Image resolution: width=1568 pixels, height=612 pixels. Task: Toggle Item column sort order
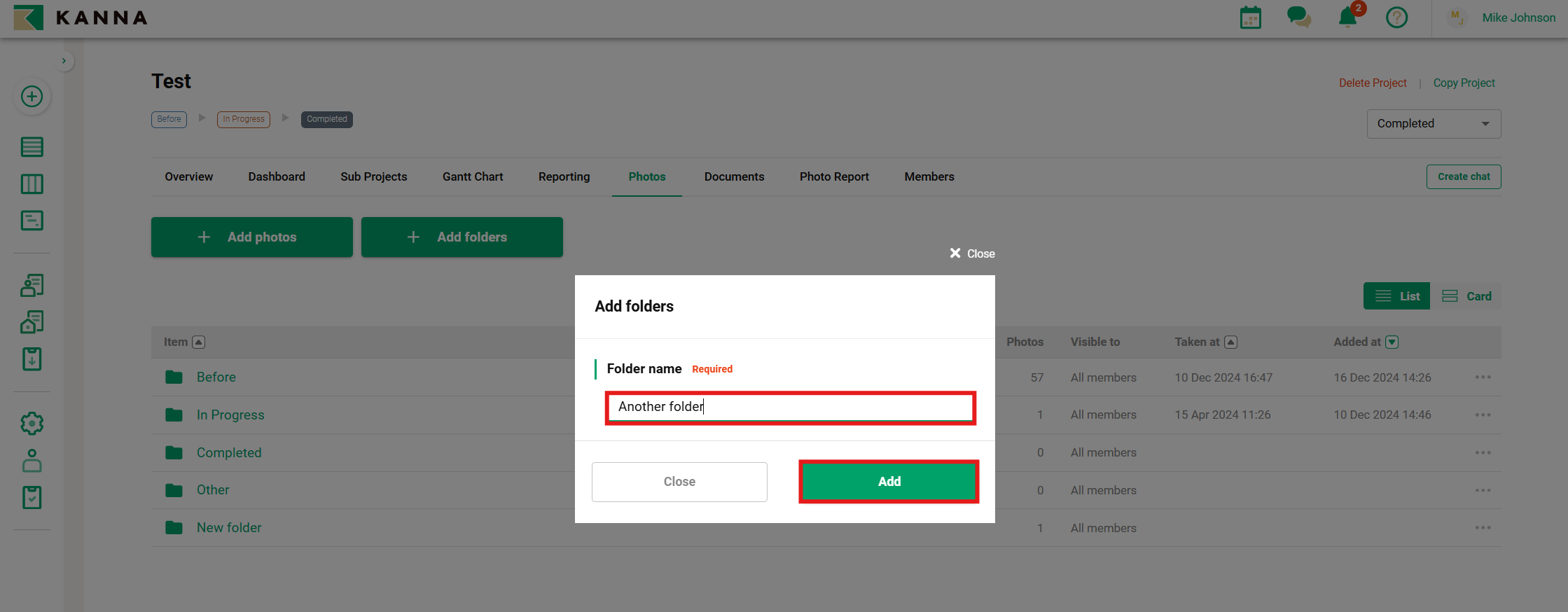199,342
